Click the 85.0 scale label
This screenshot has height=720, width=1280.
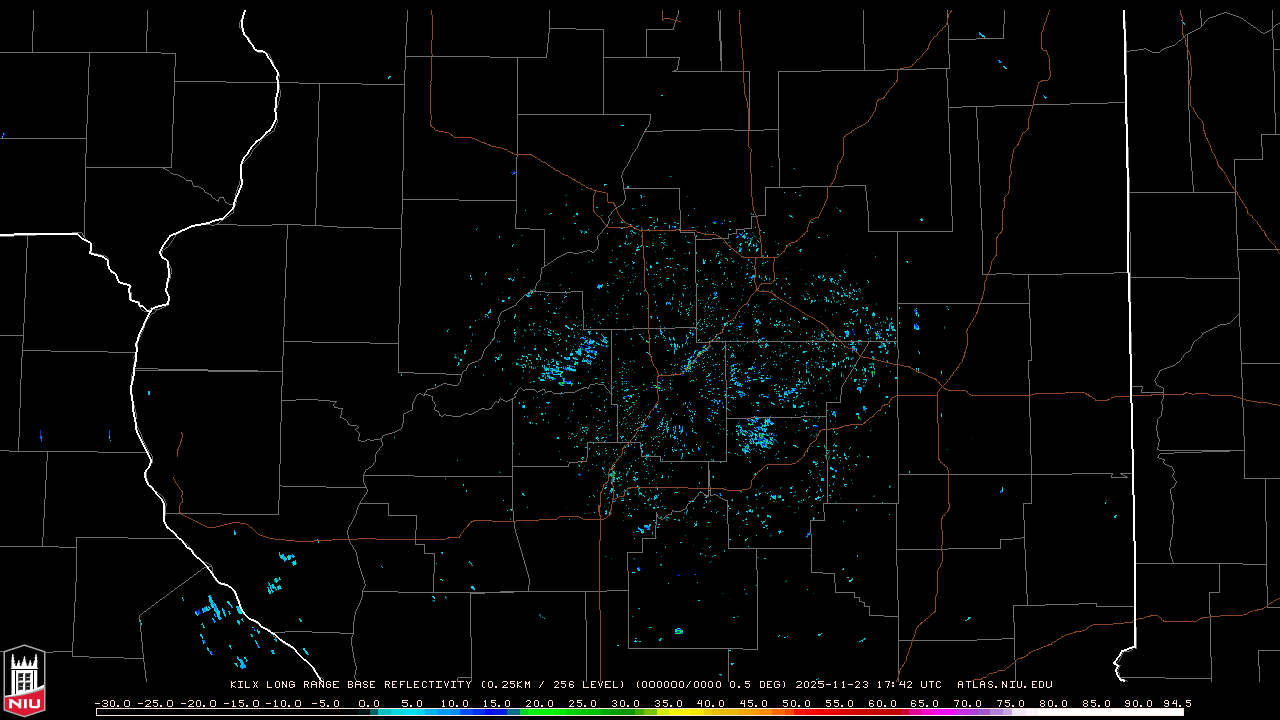click(x=1097, y=703)
